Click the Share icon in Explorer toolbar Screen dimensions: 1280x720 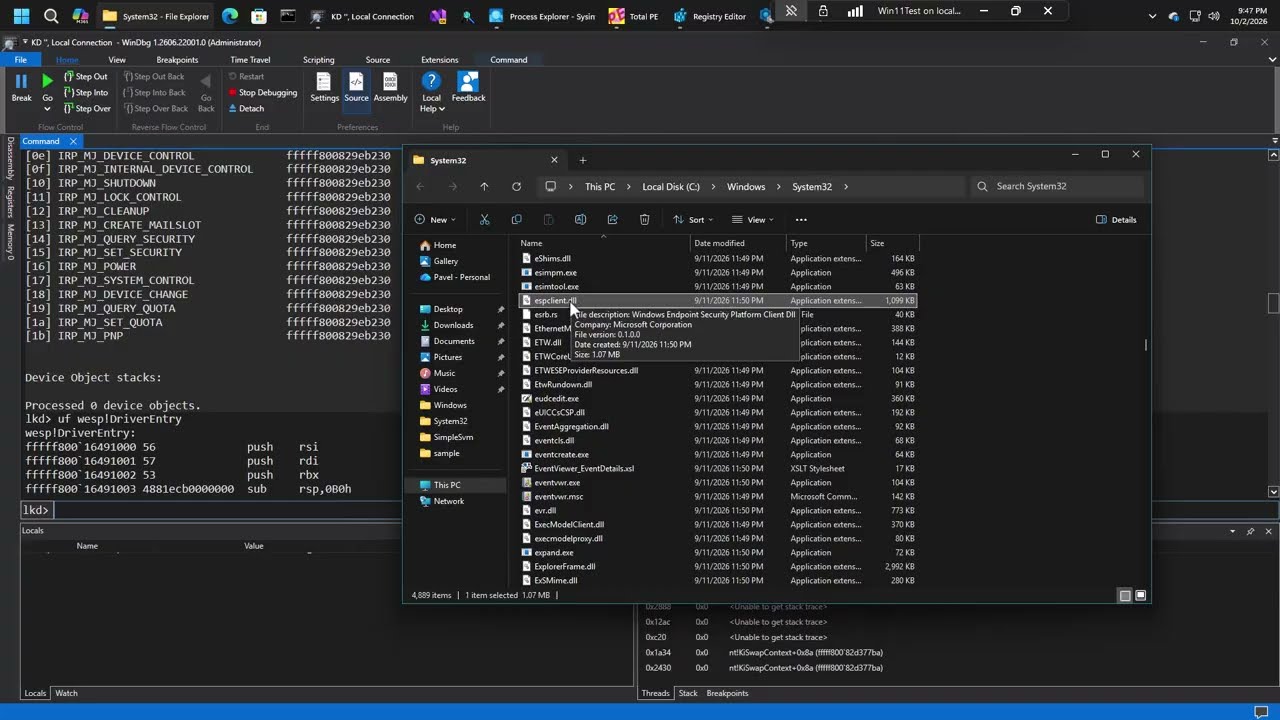pos(612,220)
